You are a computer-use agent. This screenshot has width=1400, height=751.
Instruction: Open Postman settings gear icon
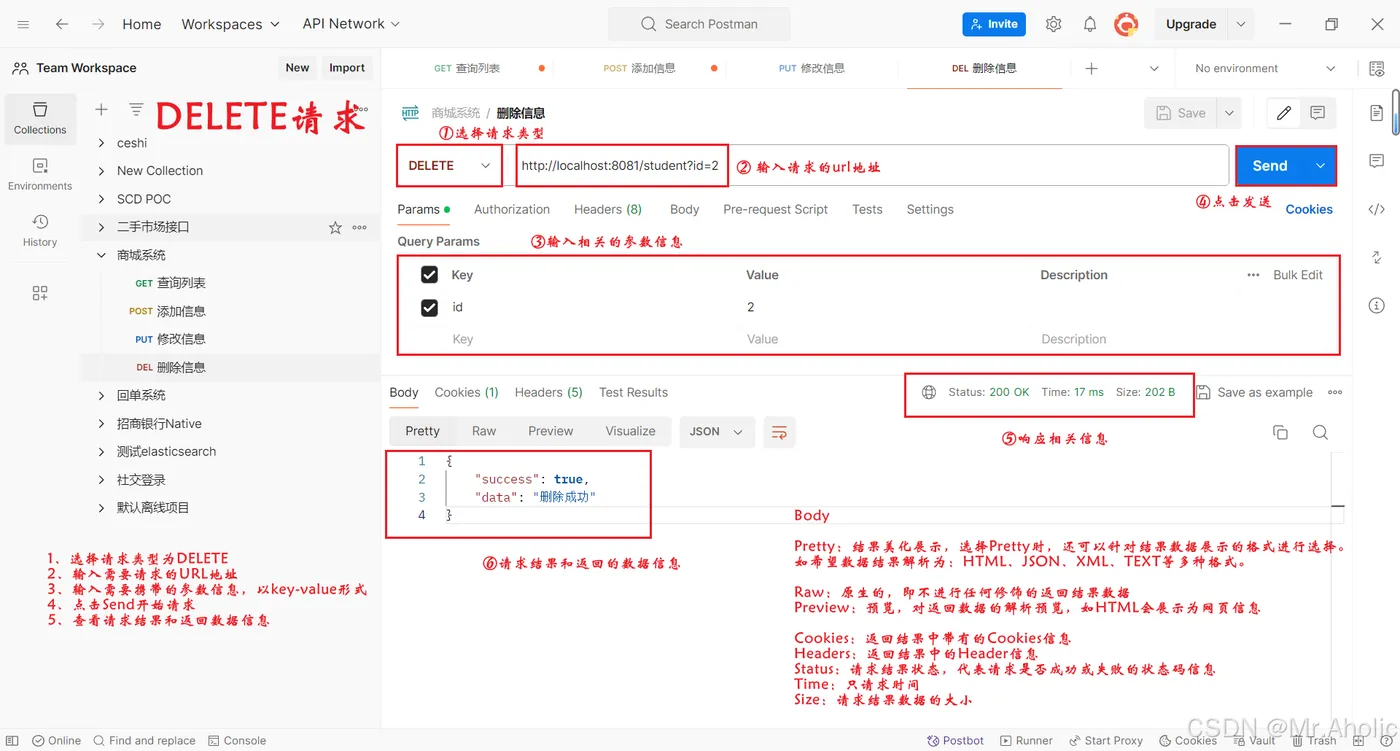(x=1053, y=24)
